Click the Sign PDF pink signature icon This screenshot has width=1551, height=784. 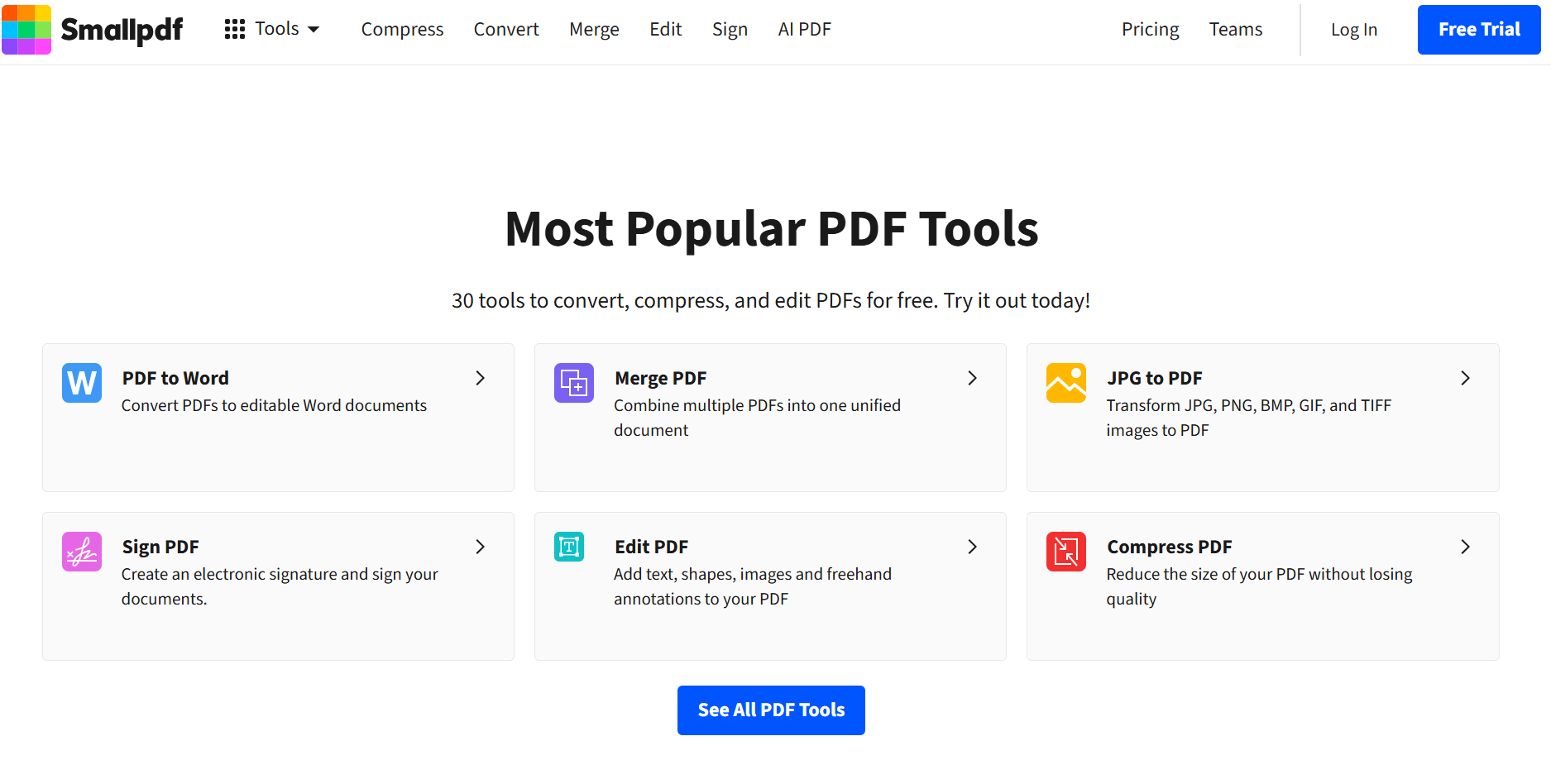click(82, 552)
